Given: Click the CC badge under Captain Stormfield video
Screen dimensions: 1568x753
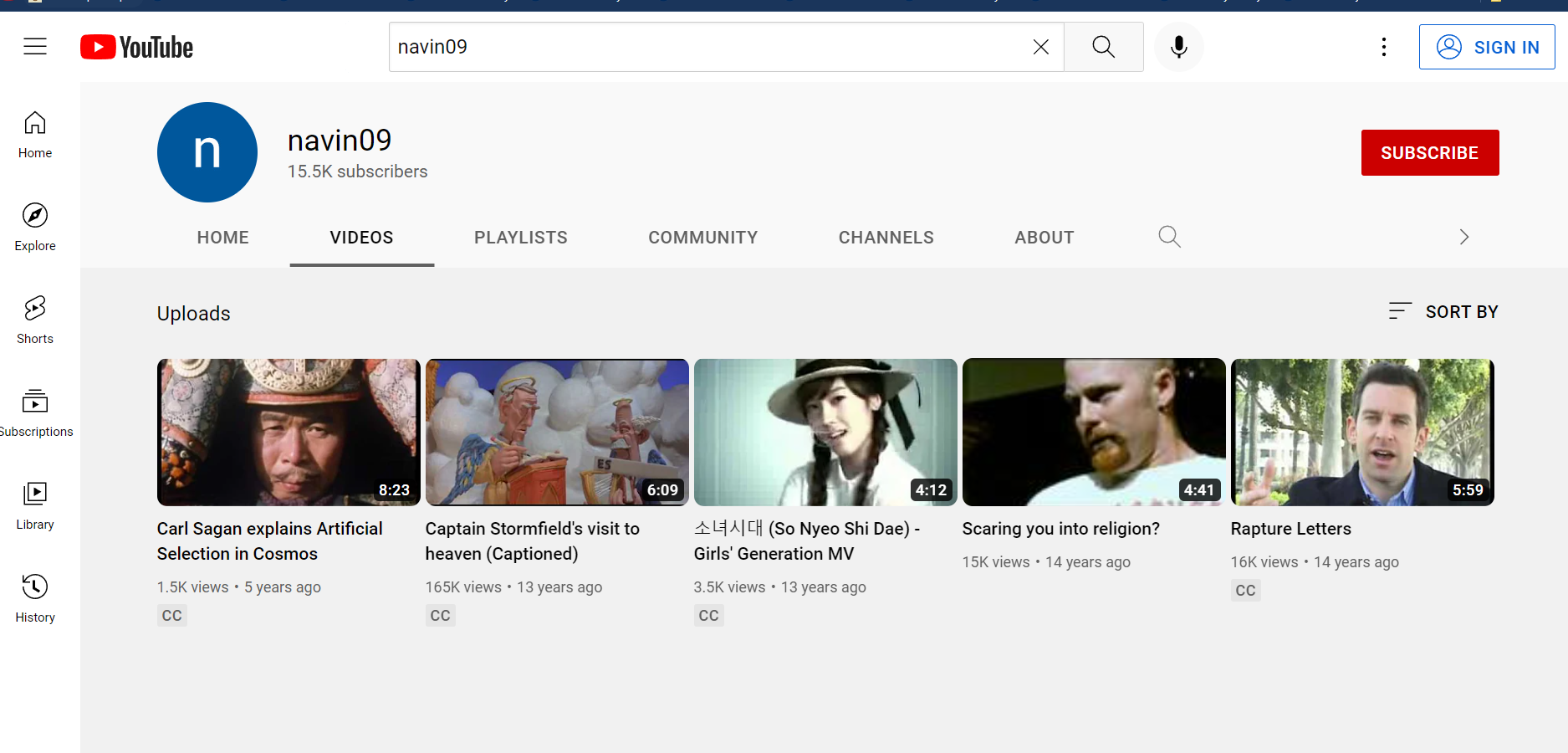Looking at the screenshot, I should click(440, 616).
